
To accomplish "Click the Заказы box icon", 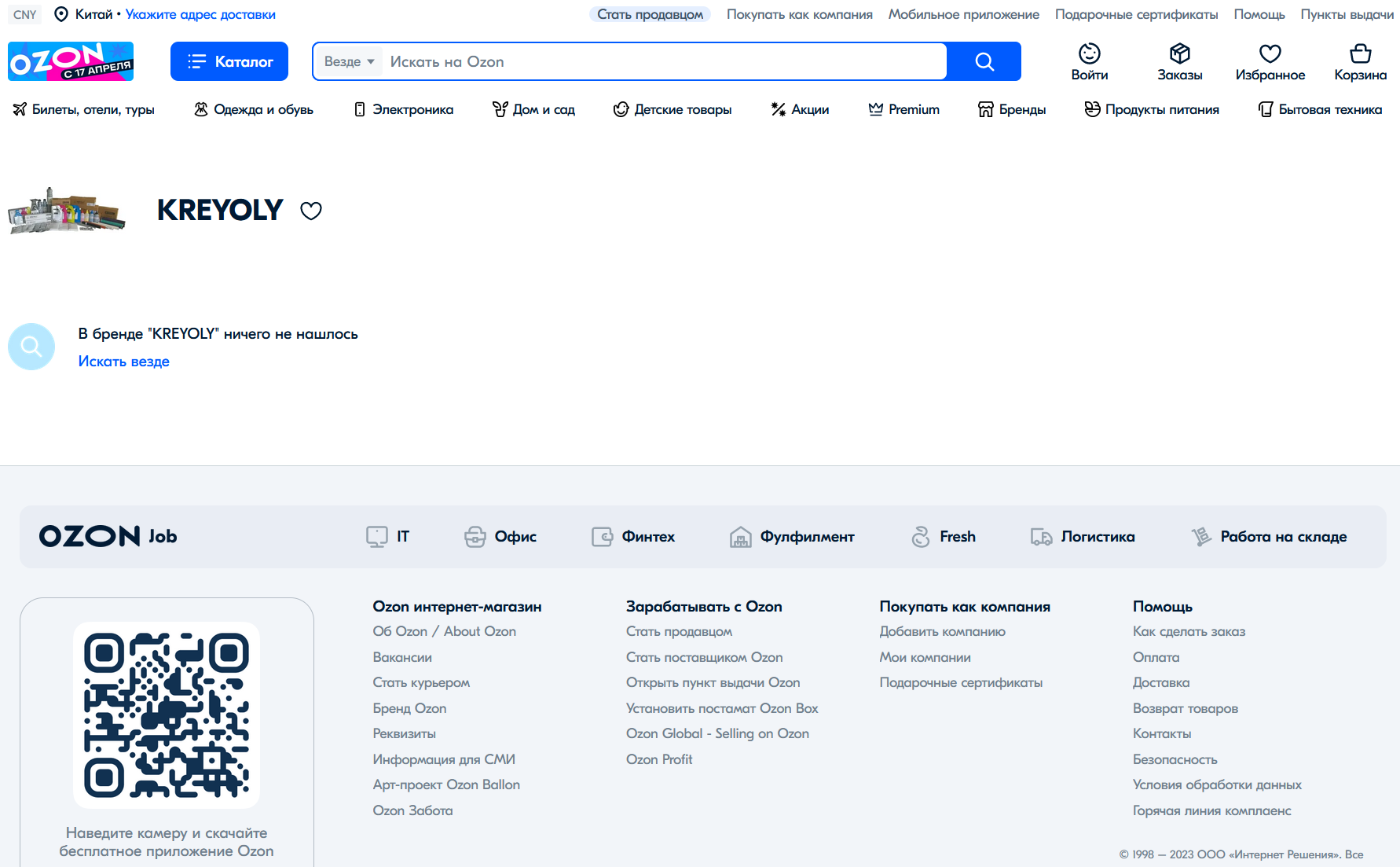I will [1179, 53].
